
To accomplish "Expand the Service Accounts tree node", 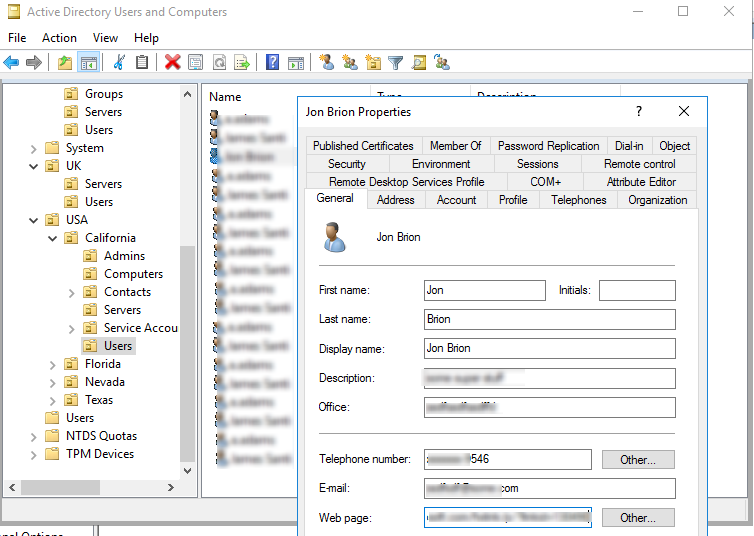I will 72,329.
